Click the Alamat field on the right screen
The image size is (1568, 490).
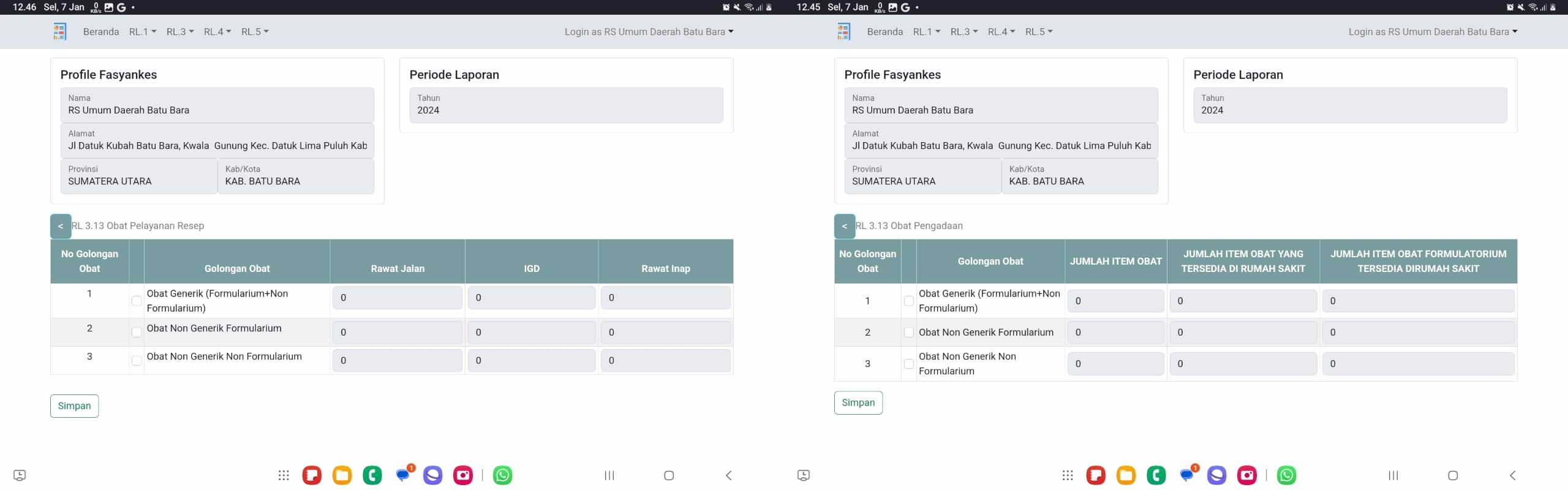pos(1001,141)
